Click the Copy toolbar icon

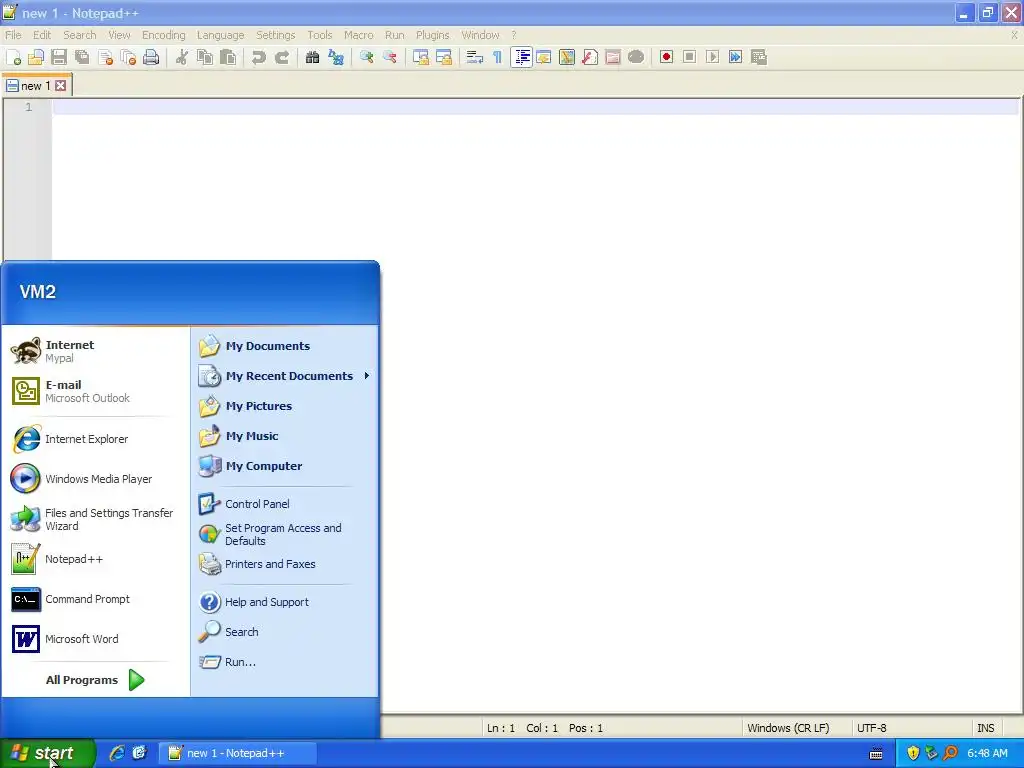(205, 57)
